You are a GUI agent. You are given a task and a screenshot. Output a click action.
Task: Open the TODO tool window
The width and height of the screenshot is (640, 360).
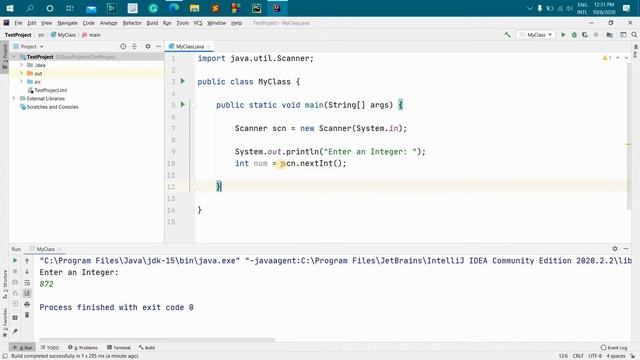point(50,348)
